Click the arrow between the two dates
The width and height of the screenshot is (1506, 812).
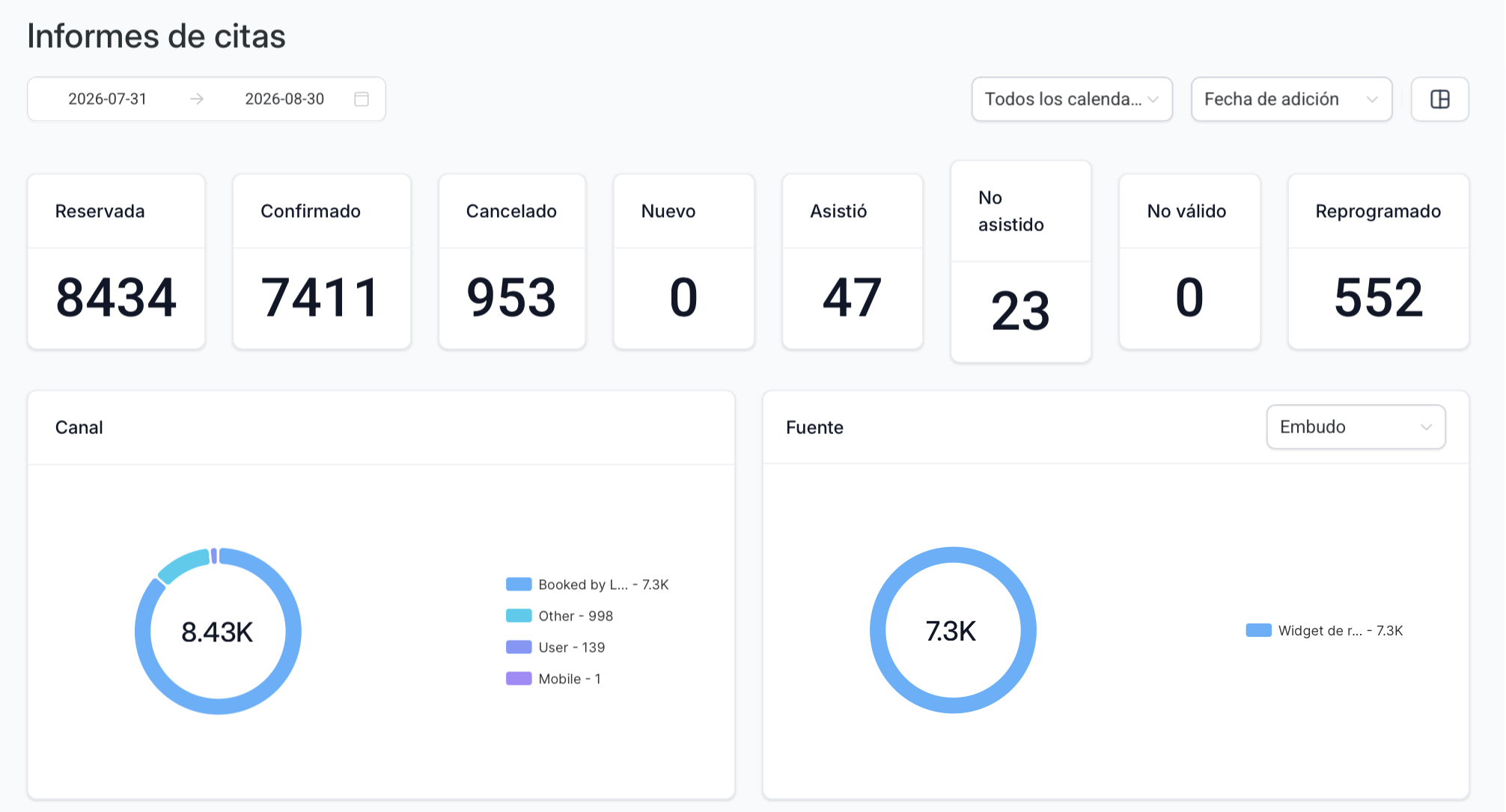point(197,99)
